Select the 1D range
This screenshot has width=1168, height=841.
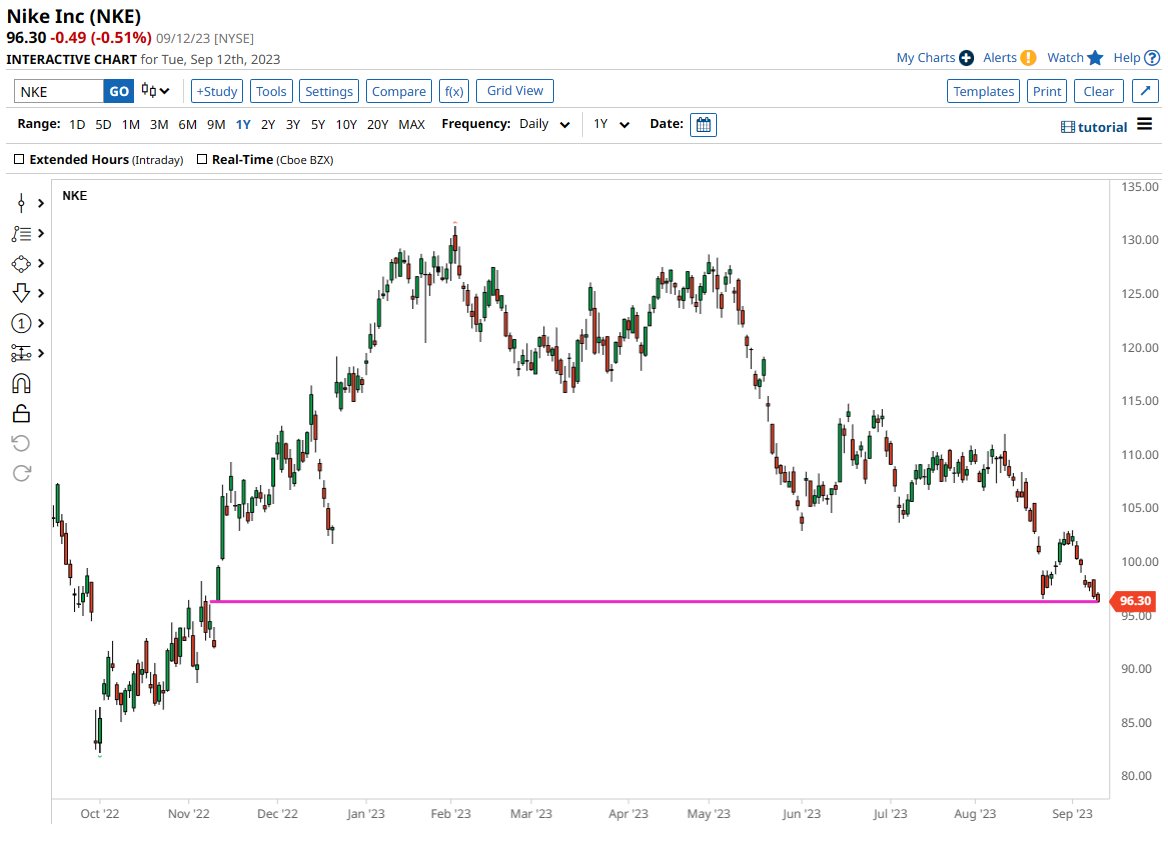[77, 124]
